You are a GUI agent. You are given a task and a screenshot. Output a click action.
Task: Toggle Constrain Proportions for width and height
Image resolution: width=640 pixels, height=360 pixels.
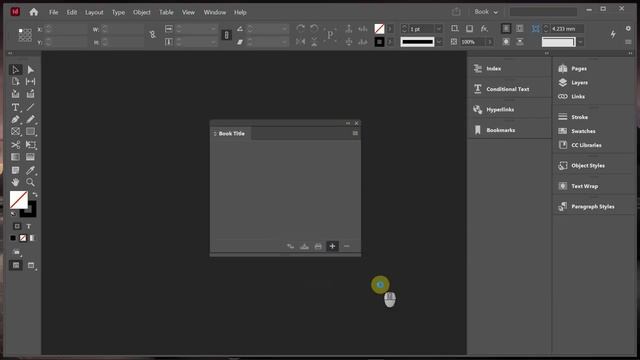(x=152, y=35)
